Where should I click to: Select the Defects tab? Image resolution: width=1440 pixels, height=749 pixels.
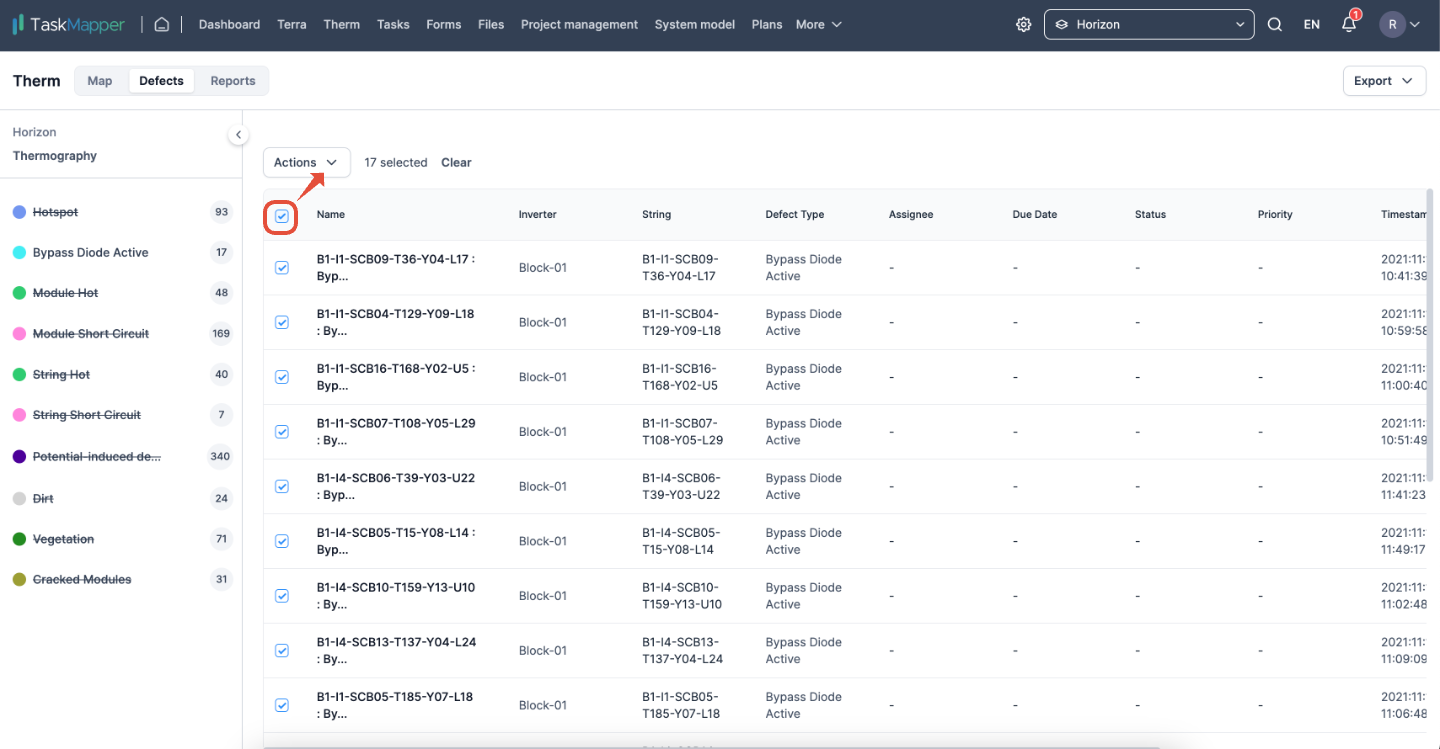(x=161, y=81)
